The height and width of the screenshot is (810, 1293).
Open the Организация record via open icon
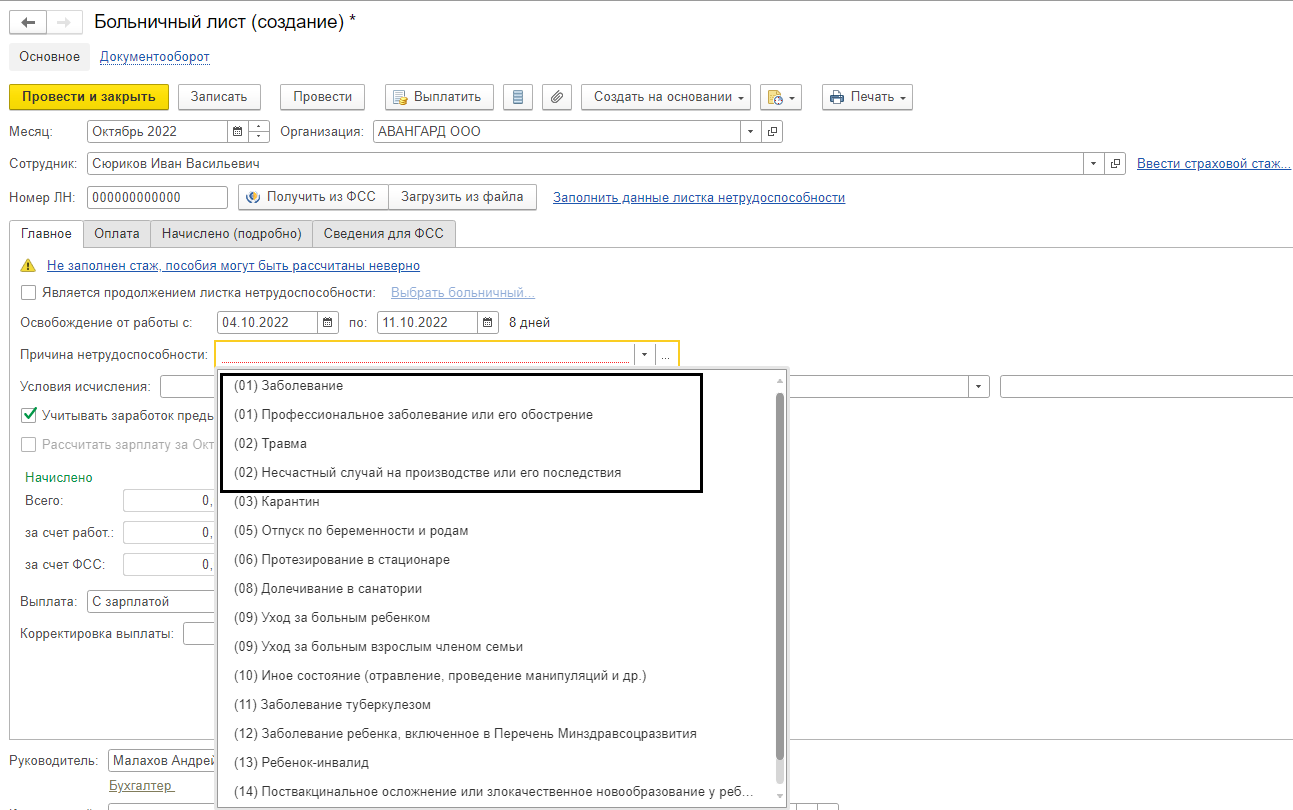coord(772,131)
